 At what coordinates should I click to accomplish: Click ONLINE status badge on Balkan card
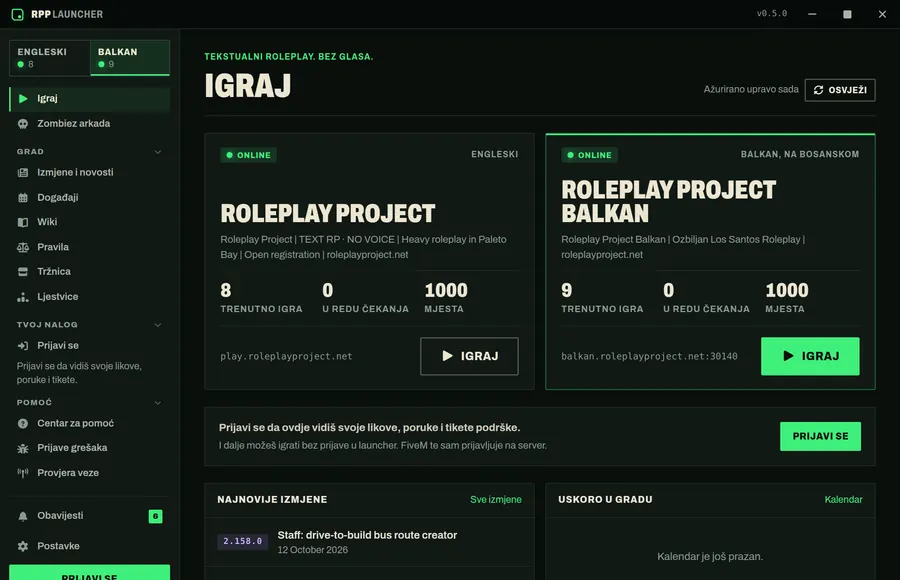pos(589,156)
